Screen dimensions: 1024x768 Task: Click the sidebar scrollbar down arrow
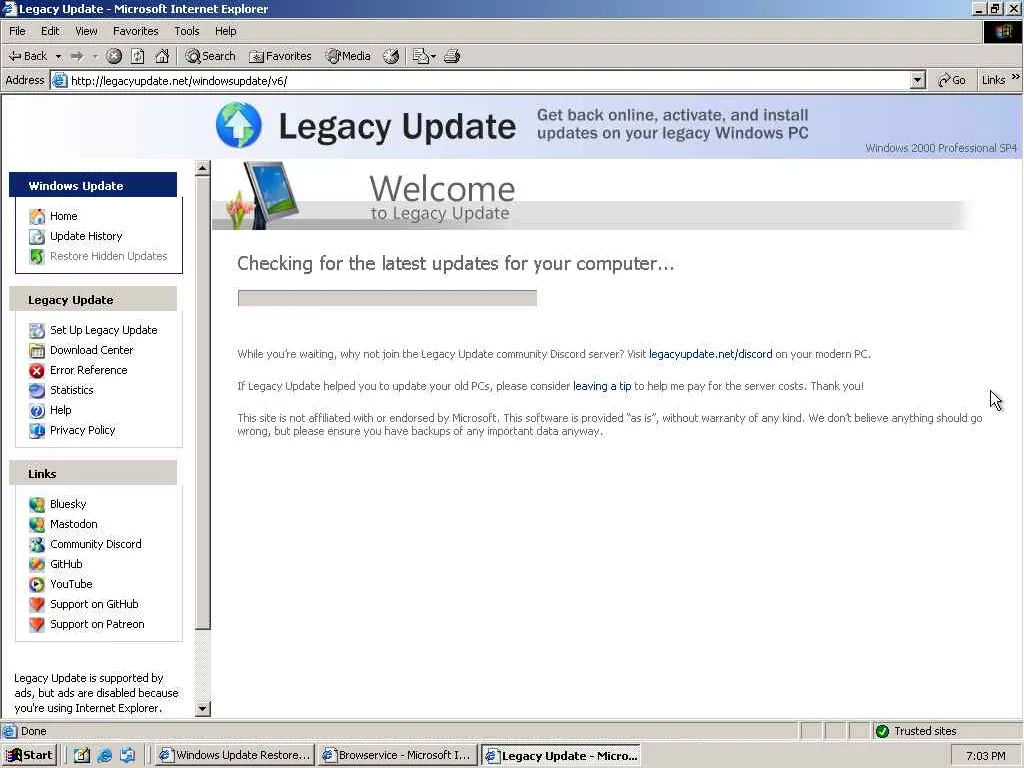[x=202, y=708]
